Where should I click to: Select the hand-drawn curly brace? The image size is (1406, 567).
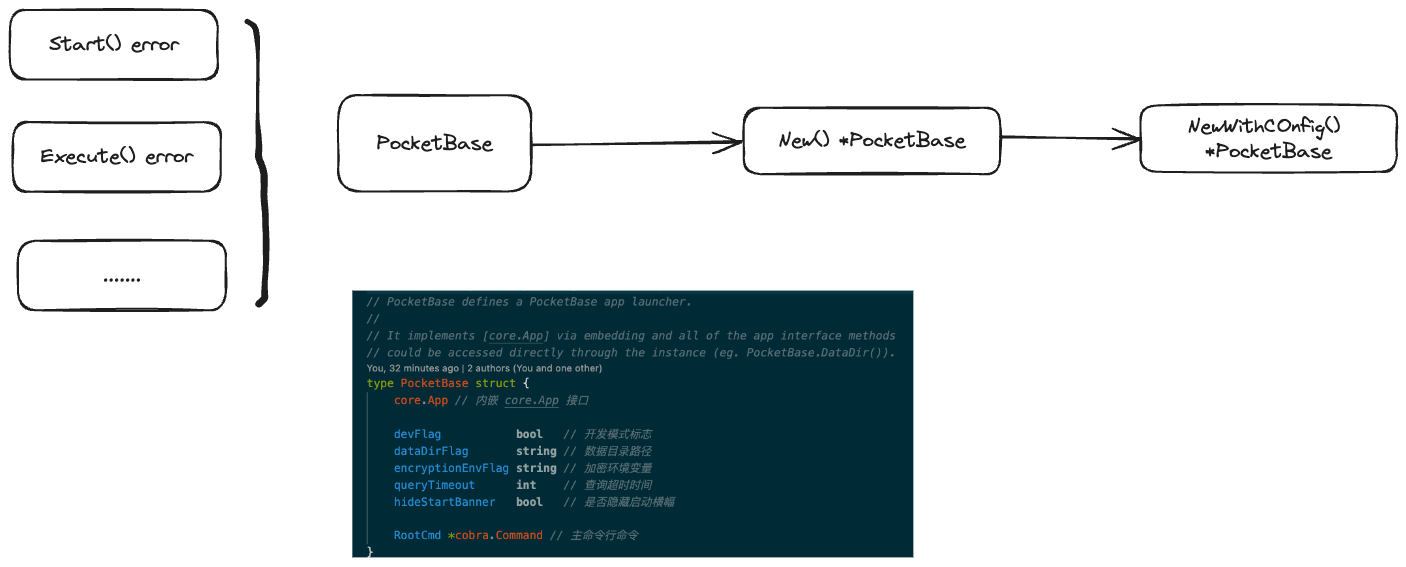[258, 162]
